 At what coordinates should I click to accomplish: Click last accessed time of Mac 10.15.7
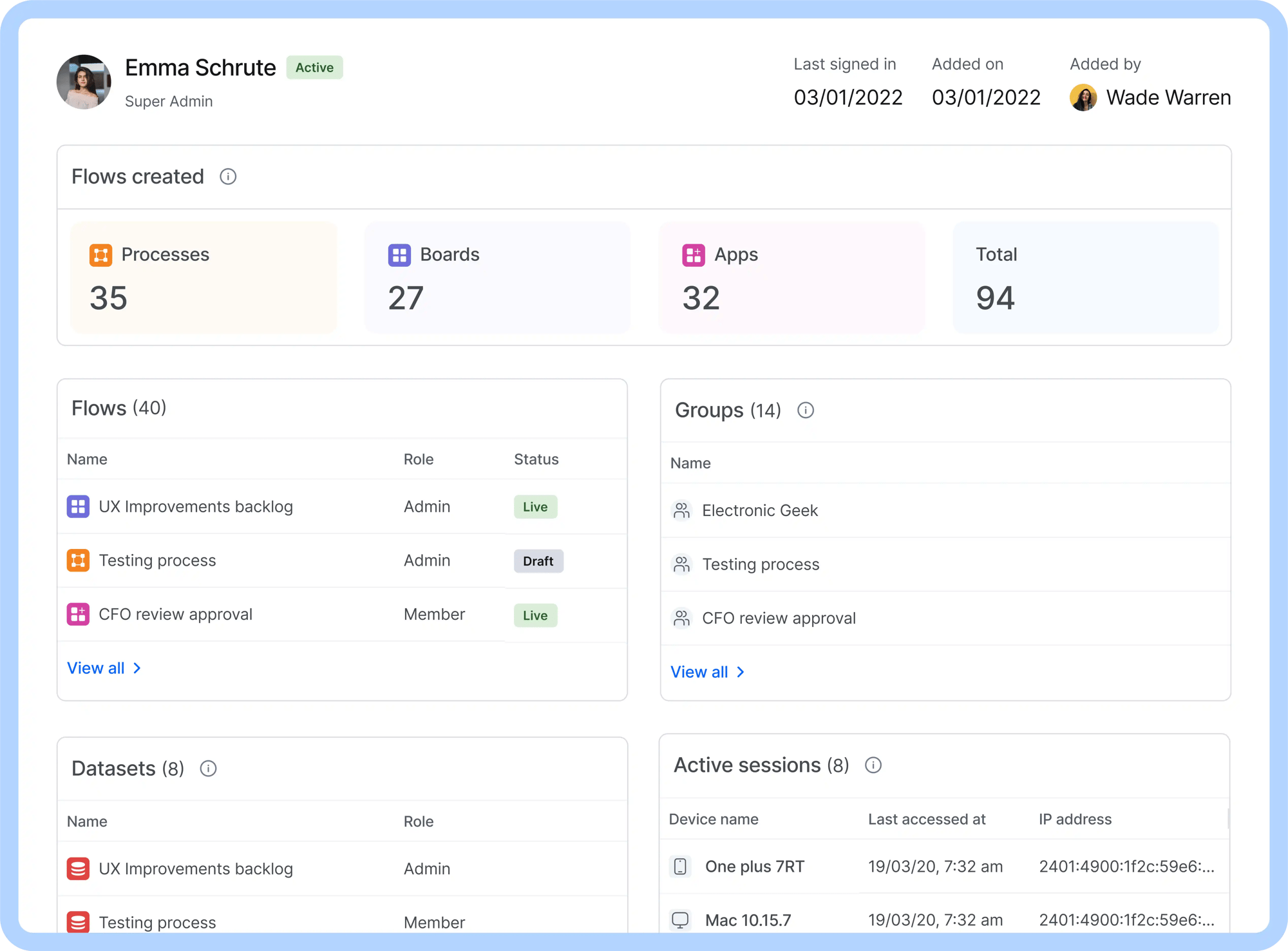(x=935, y=920)
